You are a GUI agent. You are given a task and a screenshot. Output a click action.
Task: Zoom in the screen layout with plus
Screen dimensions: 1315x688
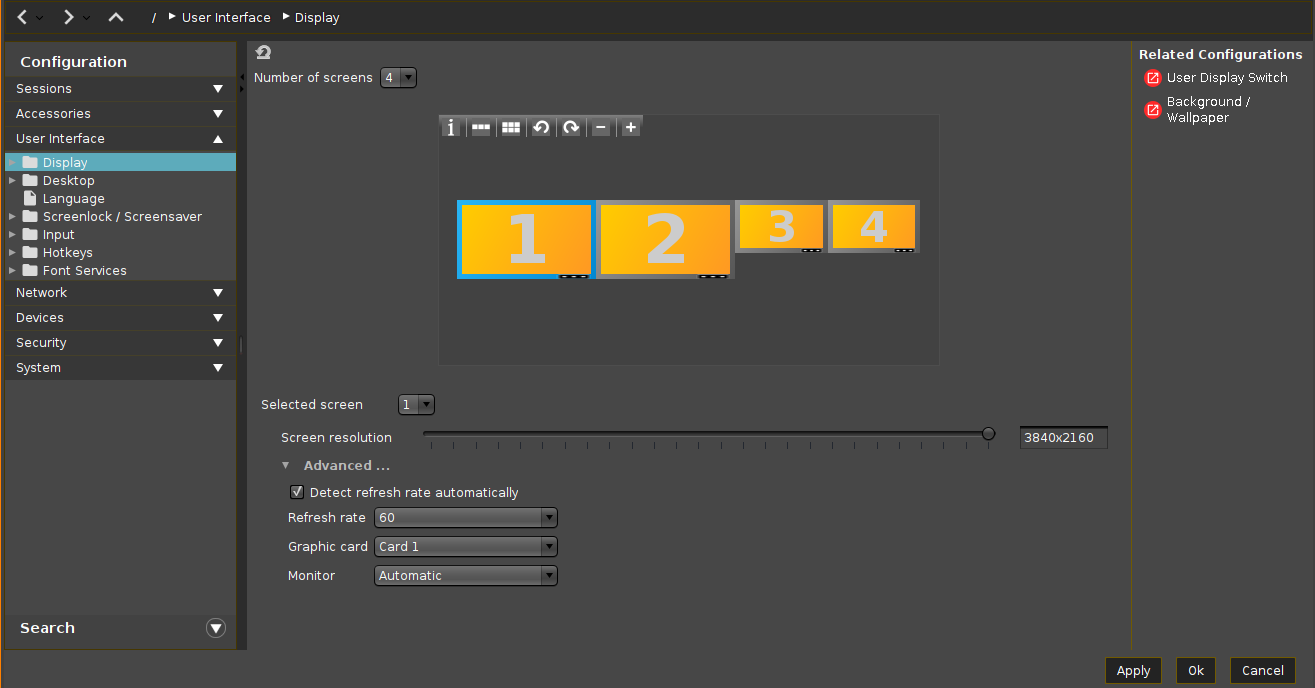(630, 128)
